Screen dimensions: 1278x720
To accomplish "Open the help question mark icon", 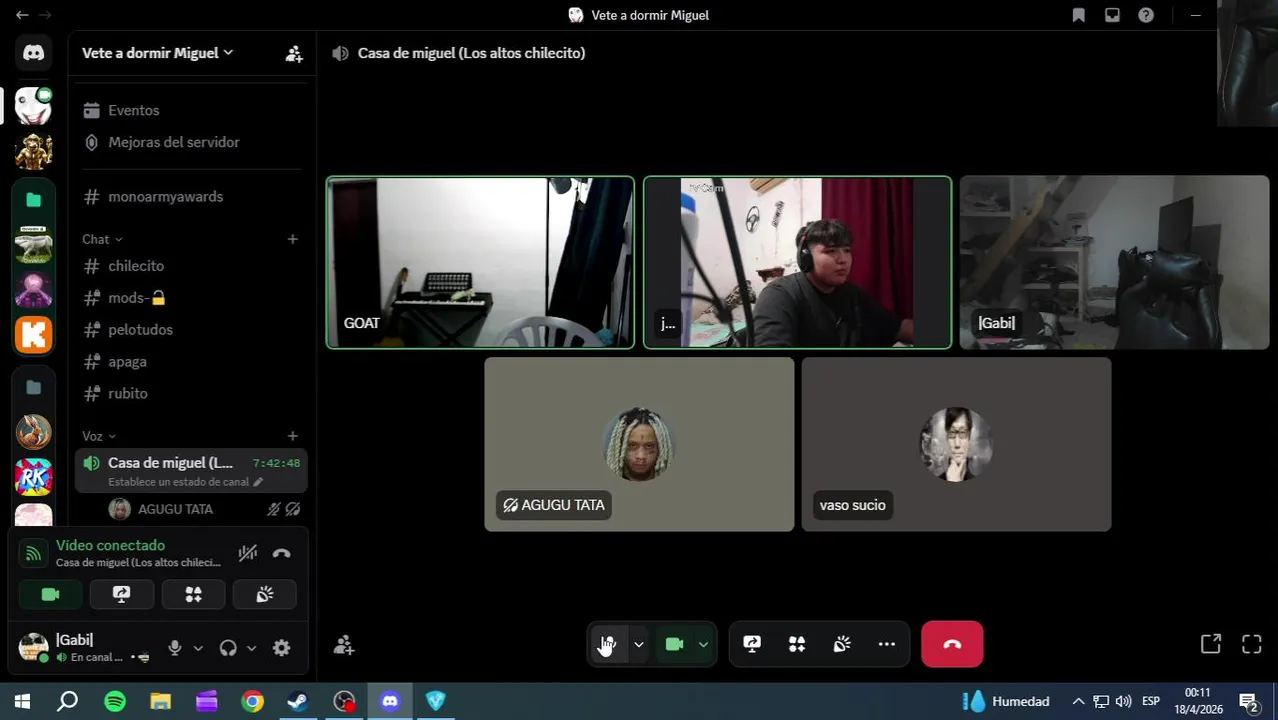I will point(1146,15).
